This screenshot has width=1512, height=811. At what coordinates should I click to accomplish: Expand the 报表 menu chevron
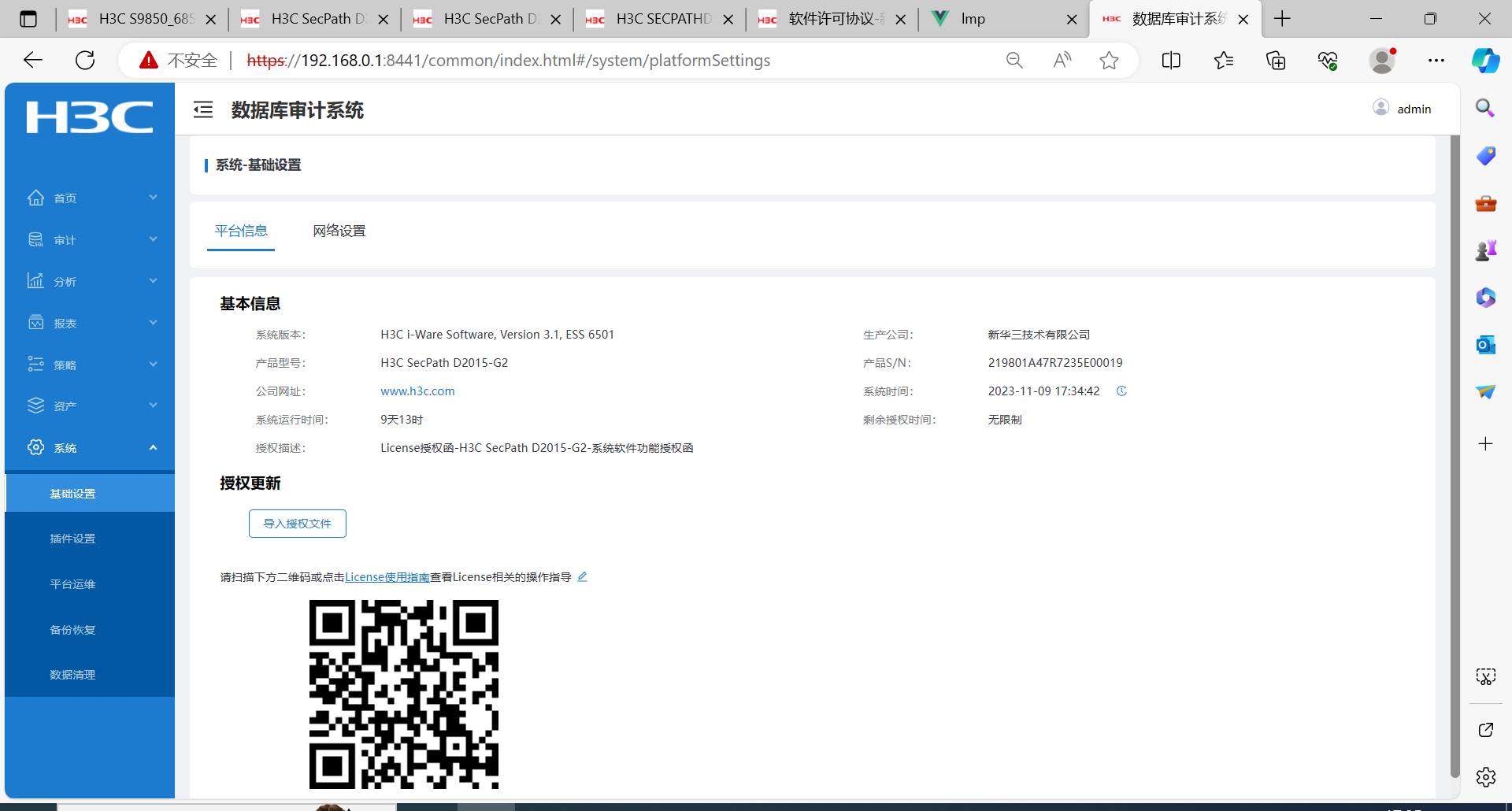point(154,323)
